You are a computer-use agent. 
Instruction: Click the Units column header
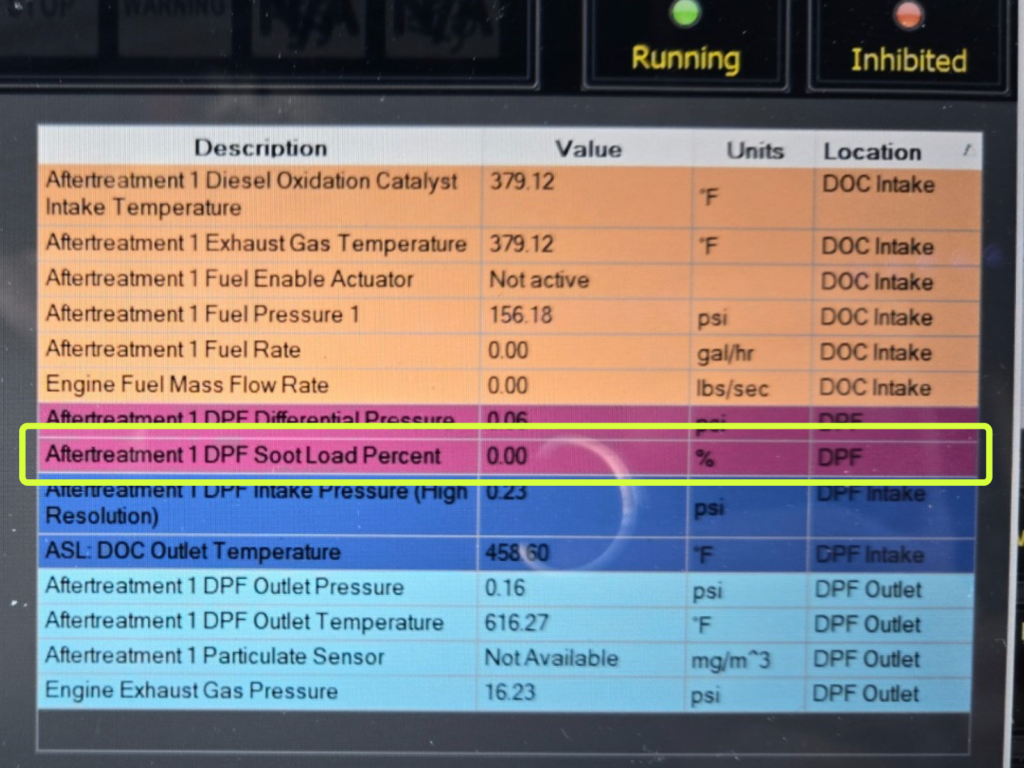click(755, 151)
